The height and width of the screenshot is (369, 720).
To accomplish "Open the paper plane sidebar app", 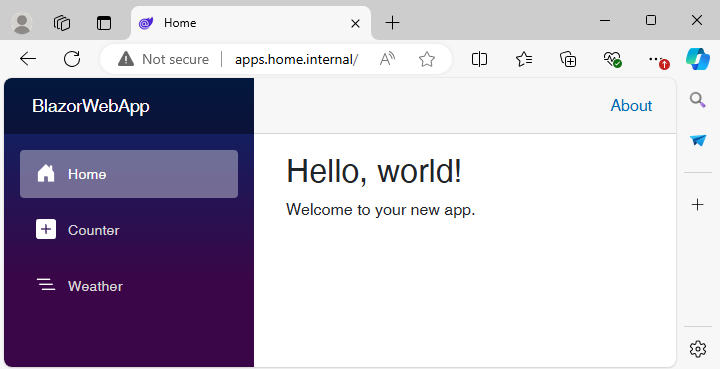I will coord(698,140).
